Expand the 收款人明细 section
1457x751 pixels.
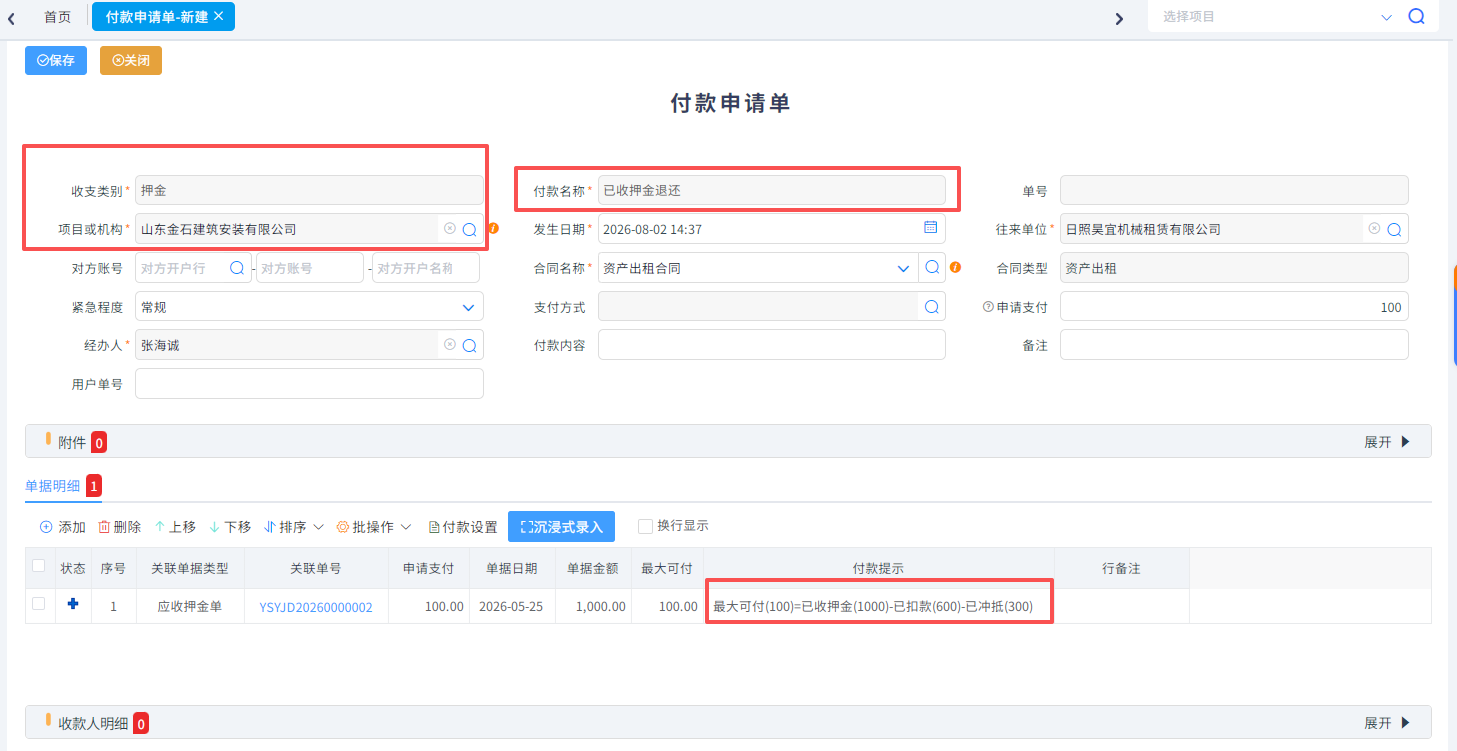click(x=1387, y=723)
